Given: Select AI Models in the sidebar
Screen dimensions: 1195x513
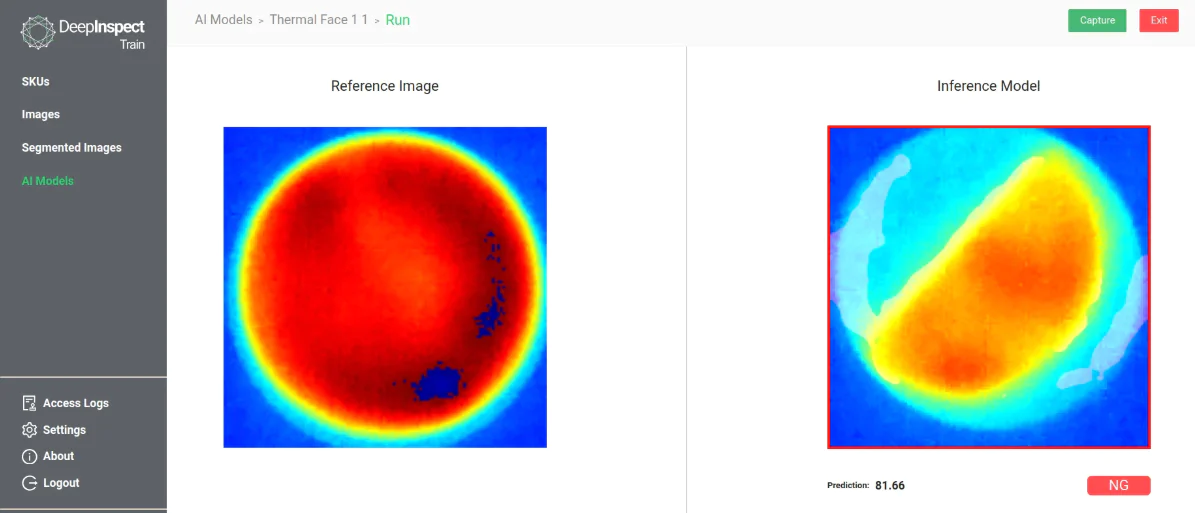Looking at the screenshot, I should pos(48,181).
